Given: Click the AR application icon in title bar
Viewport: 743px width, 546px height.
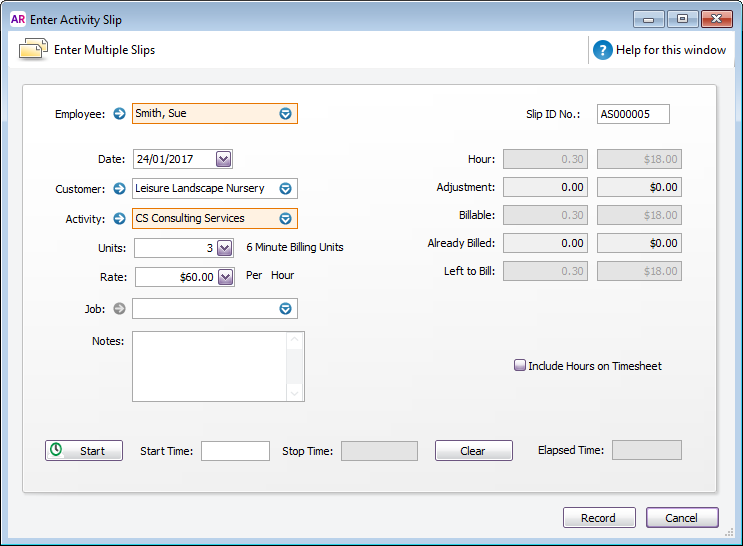Looking at the screenshot, I should click(x=17, y=19).
